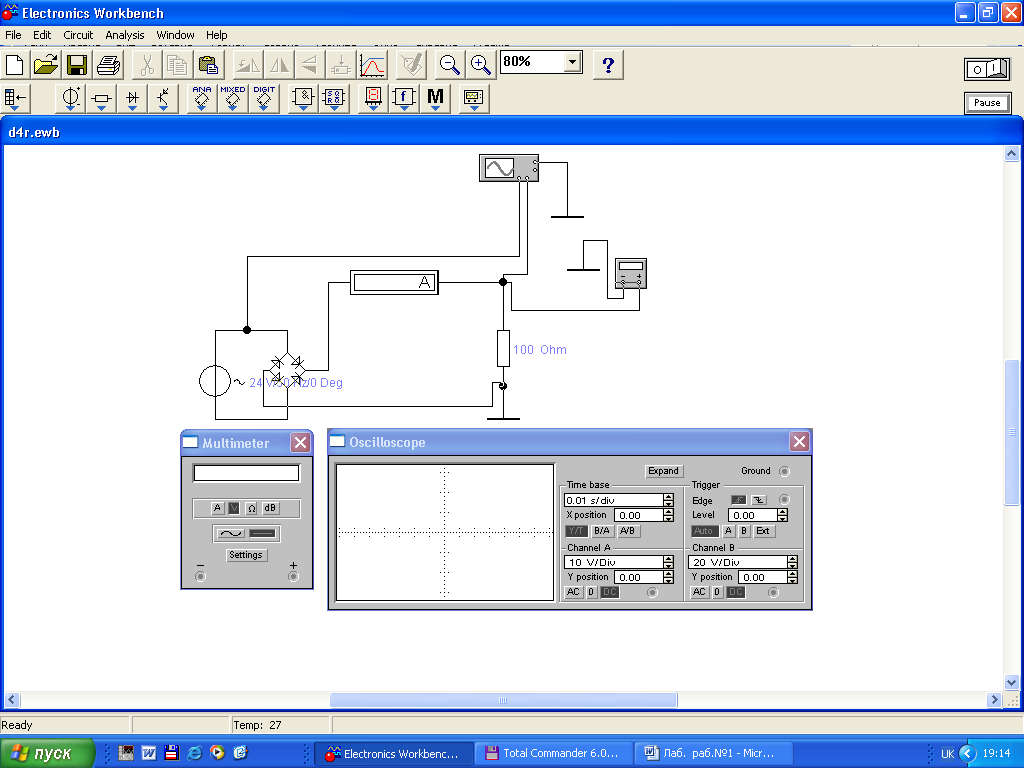Open the Basic components bin
The height and width of the screenshot is (768, 1024).
101,99
